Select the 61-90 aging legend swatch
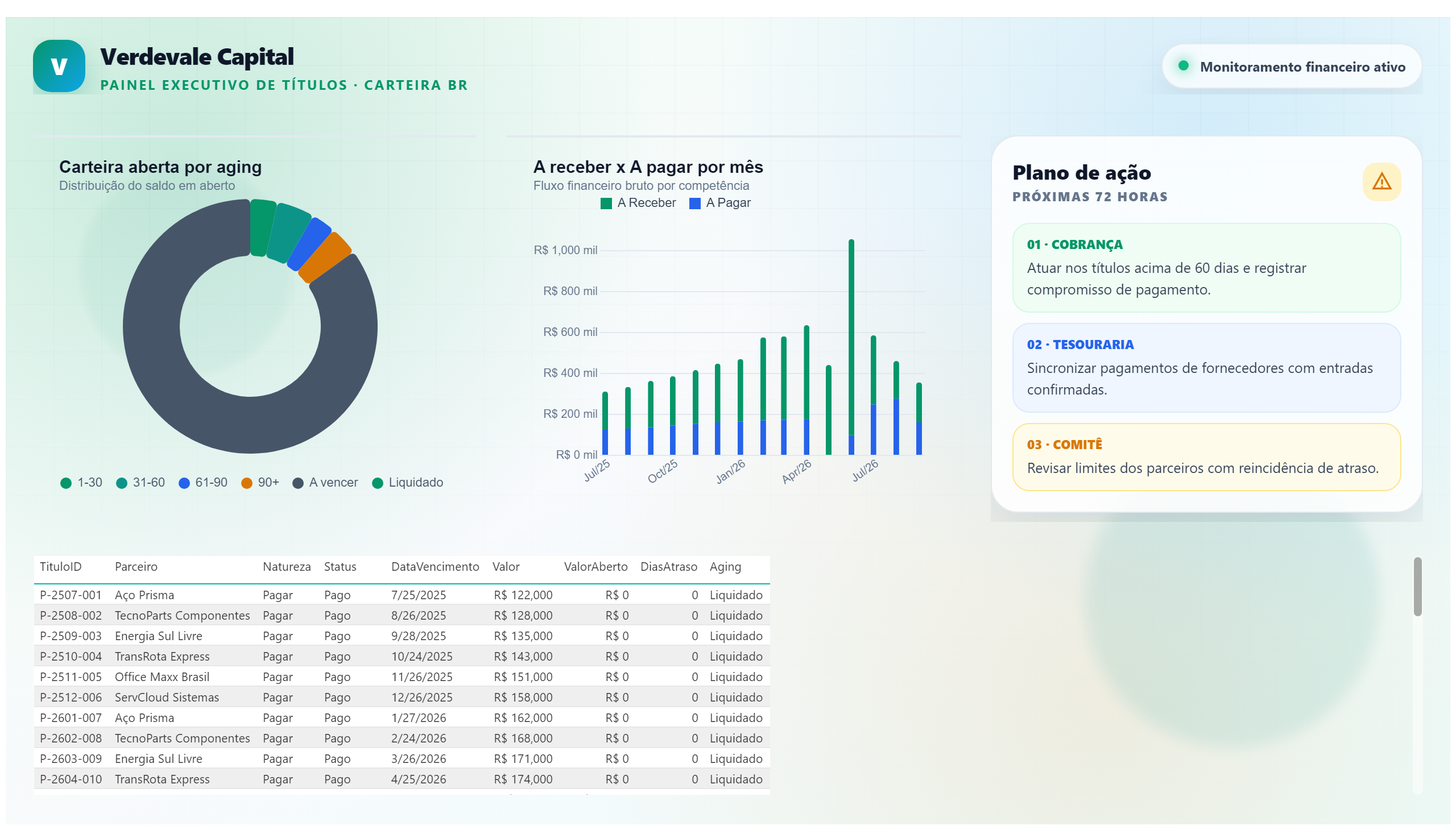Screen dimensions: 1456x830 (x=184, y=483)
